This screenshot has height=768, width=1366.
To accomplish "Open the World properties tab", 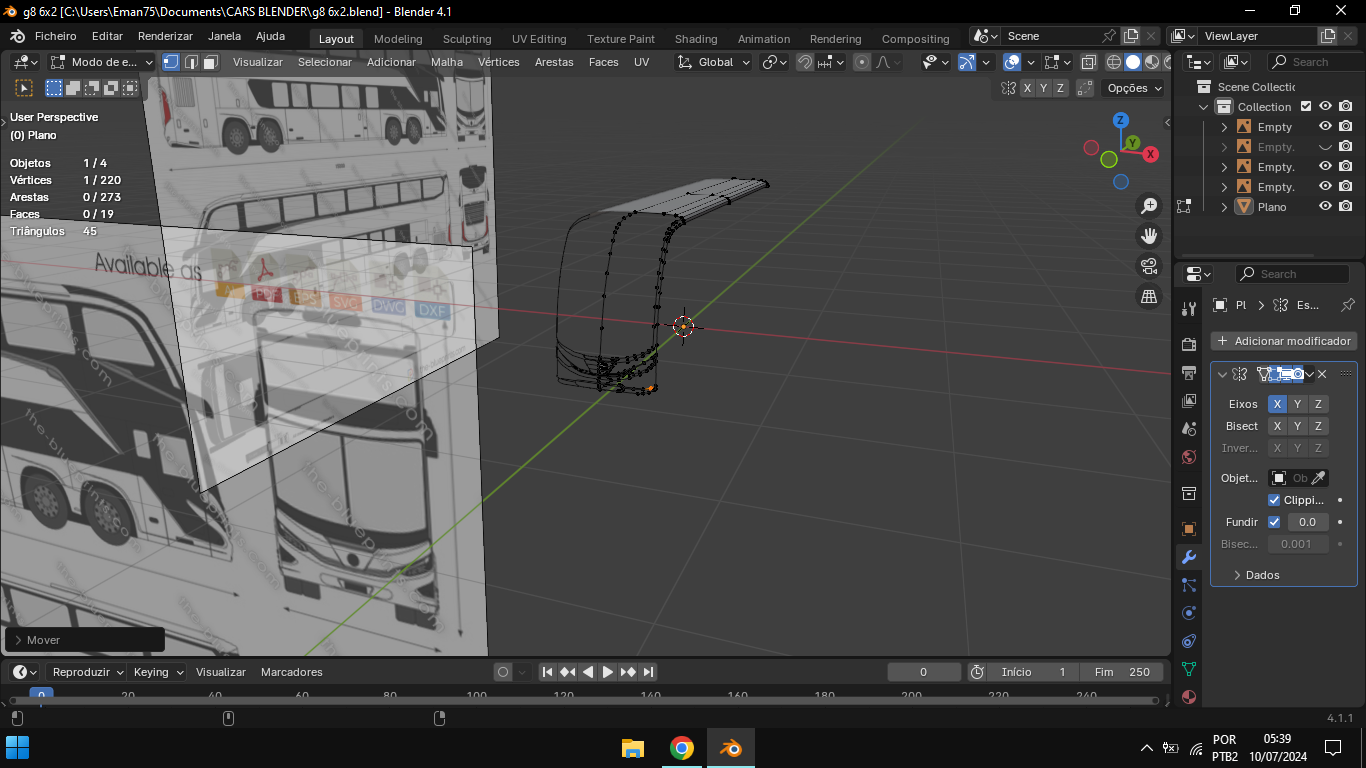I will [x=1189, y=457].
